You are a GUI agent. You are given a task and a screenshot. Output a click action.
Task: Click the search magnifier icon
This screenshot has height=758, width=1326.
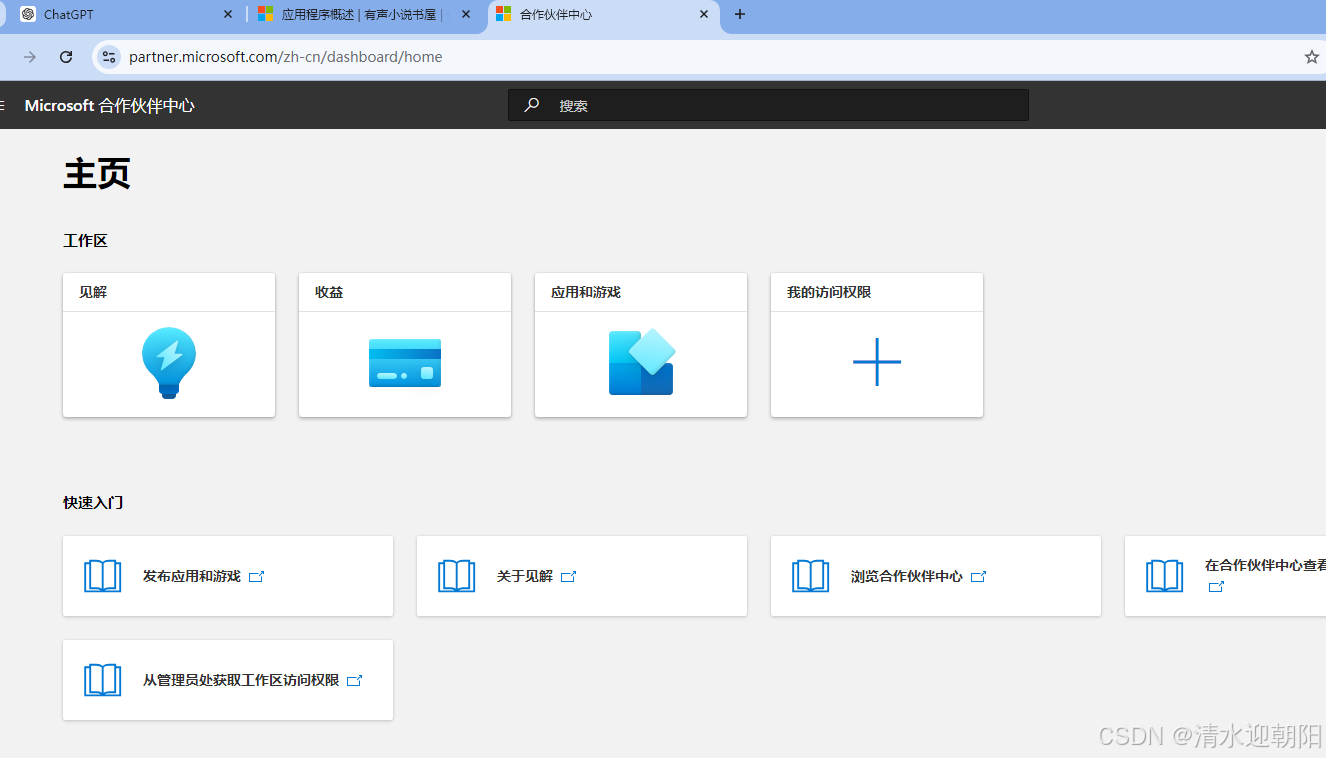click(x=532, y=105)
